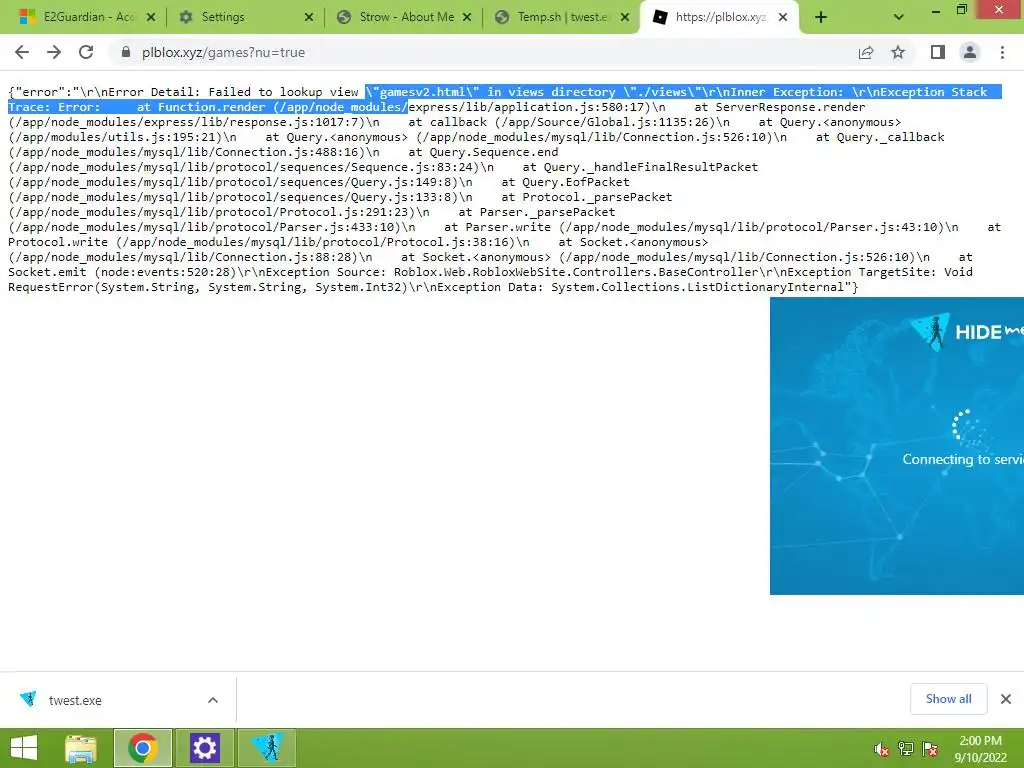Open the HideMe VPN taskbar app
The image size is (1024, 768).
pos(266,748)
